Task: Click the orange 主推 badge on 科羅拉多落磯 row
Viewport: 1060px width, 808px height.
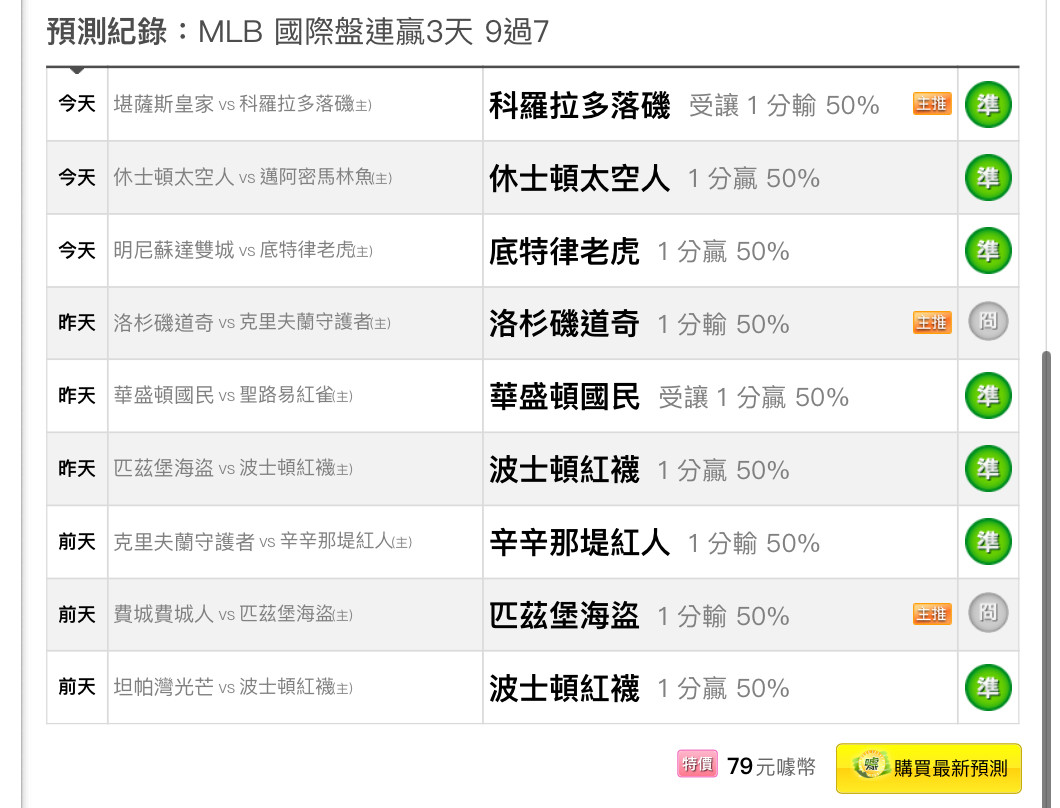Action: [932, 104]
